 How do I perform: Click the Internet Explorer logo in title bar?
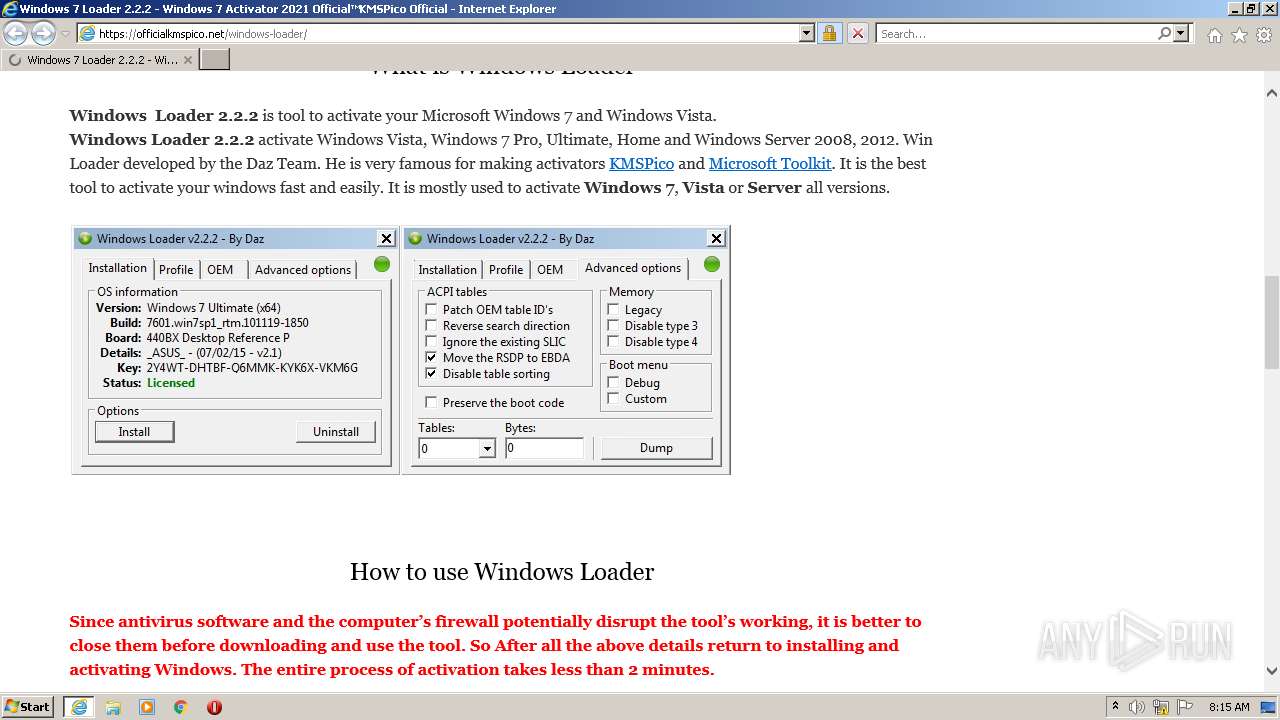(10, 9)
